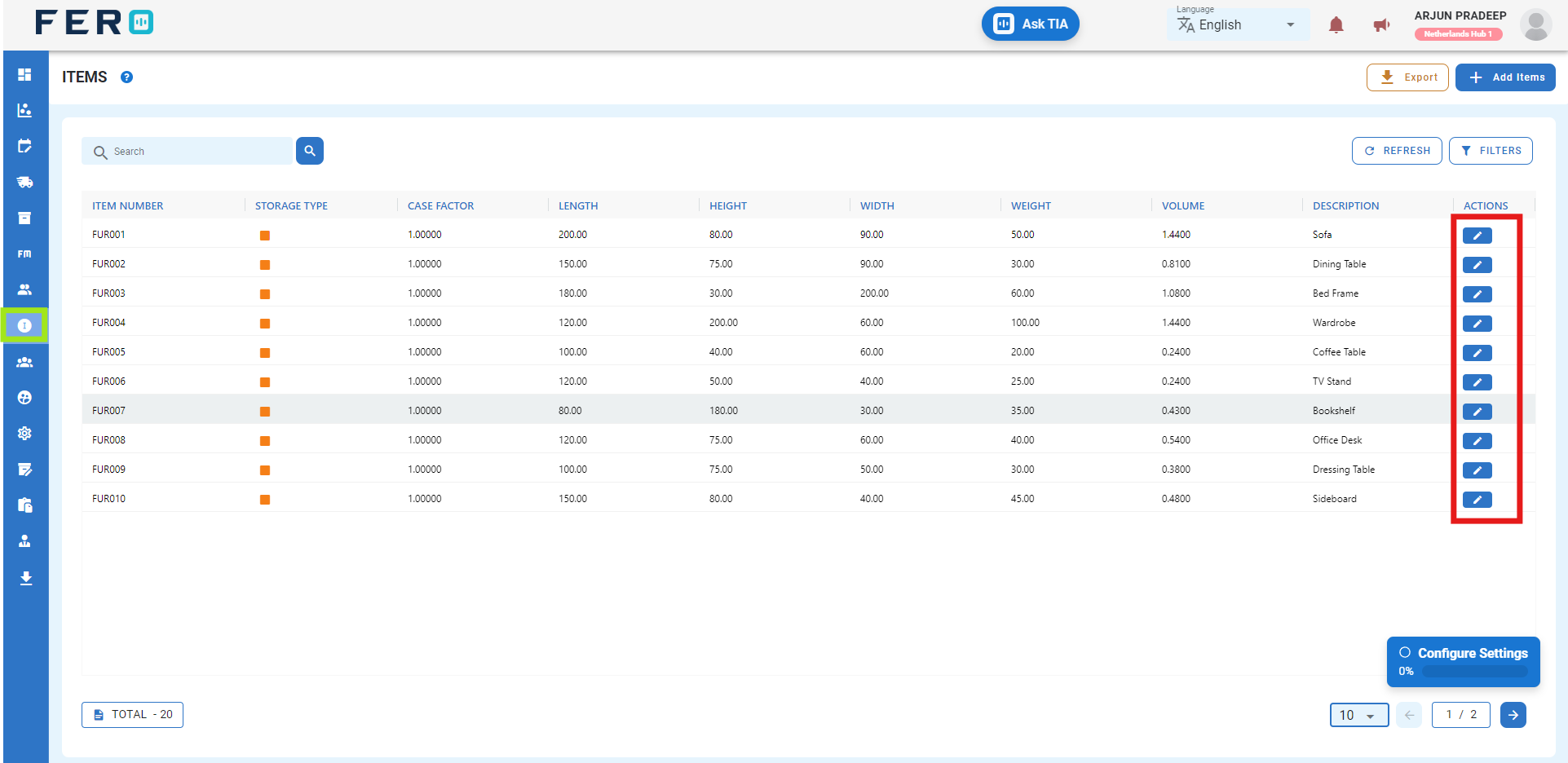Screen dimensions: 1568x763
Task: Click FUR001 orange storage type swatch
Action: 265,236
